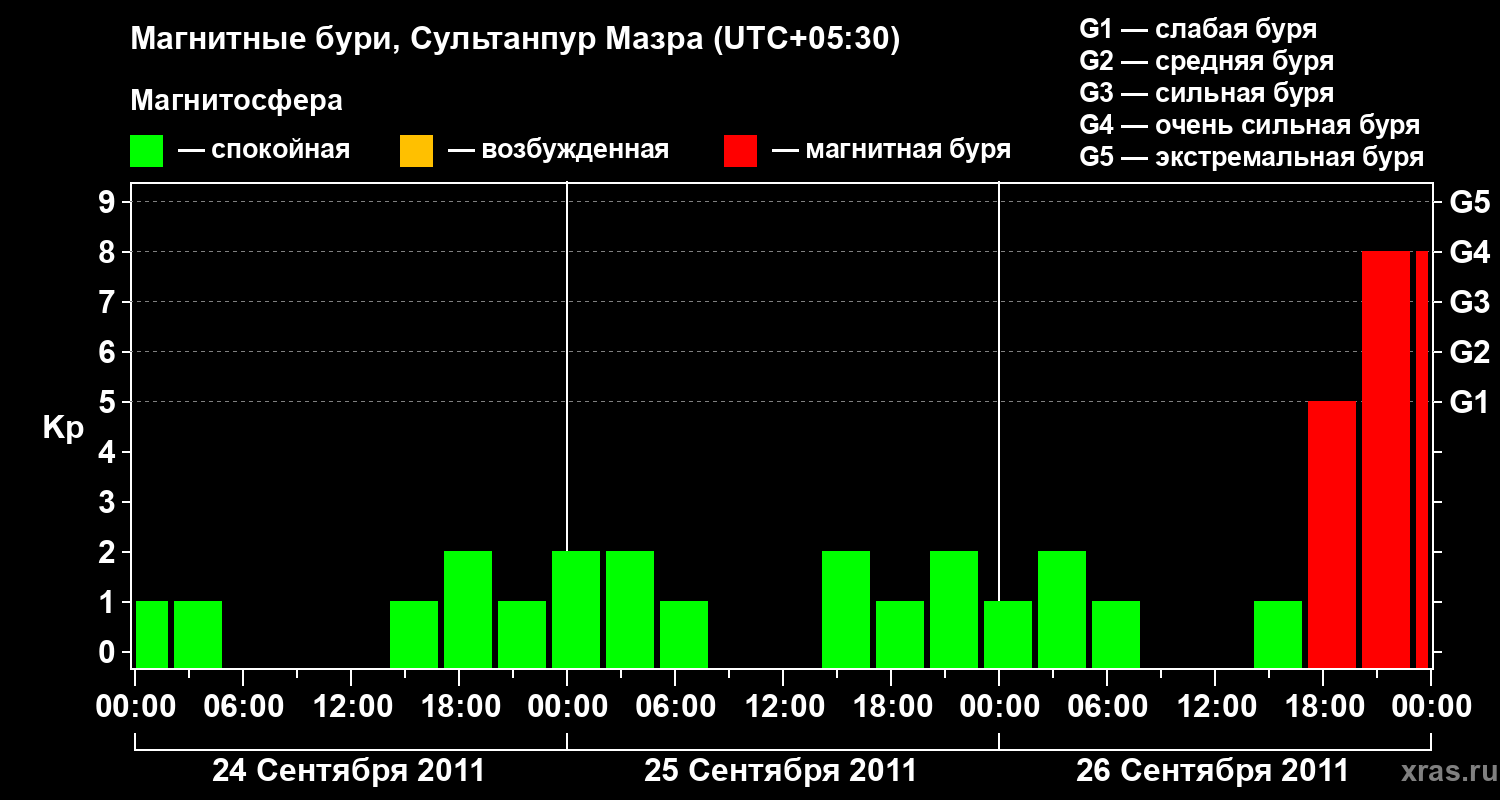The width and height of the screenshot is (1500, 800).
Task: Click 'G1 — слабая буря' legend line
Action: pos(1198,29)
